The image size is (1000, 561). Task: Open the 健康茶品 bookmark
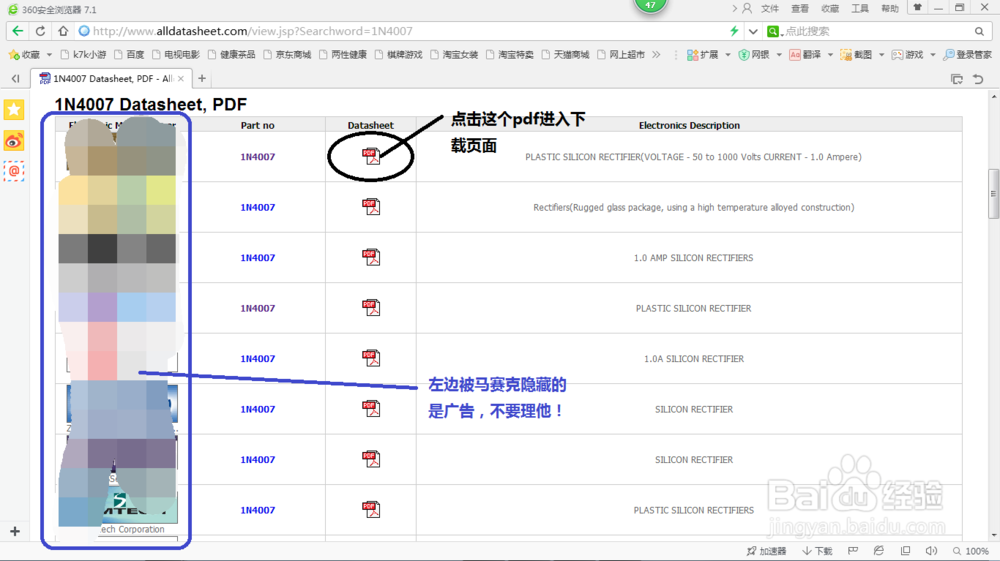point(231,55)
